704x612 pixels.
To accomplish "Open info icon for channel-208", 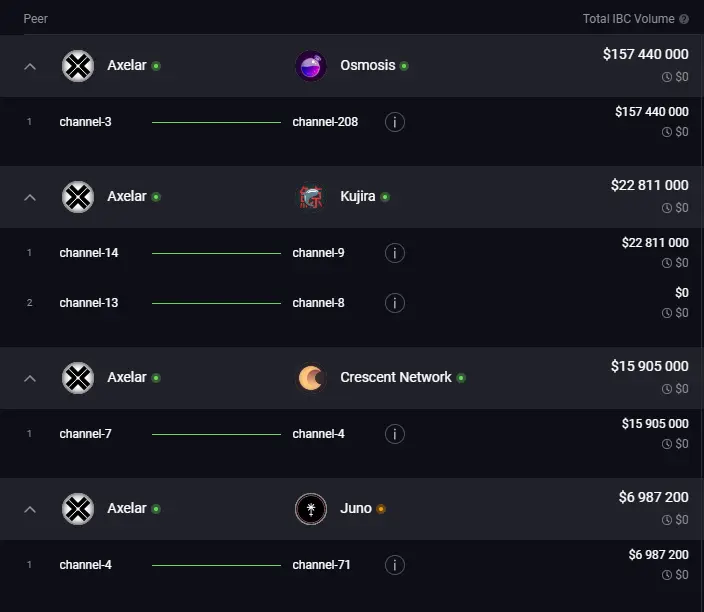I will click(395, 122).
